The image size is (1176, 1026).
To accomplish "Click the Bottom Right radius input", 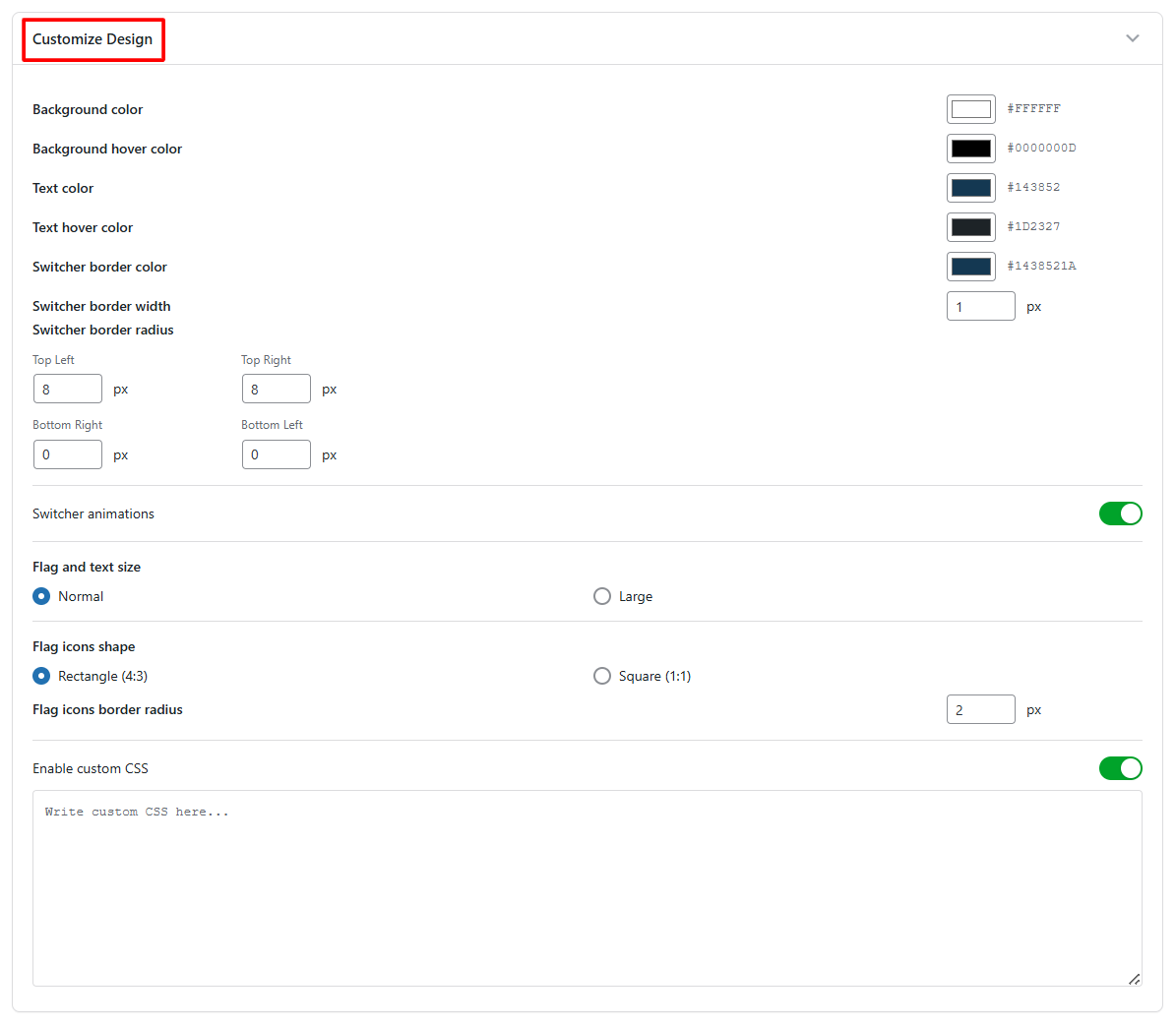I will pos(68,454).
